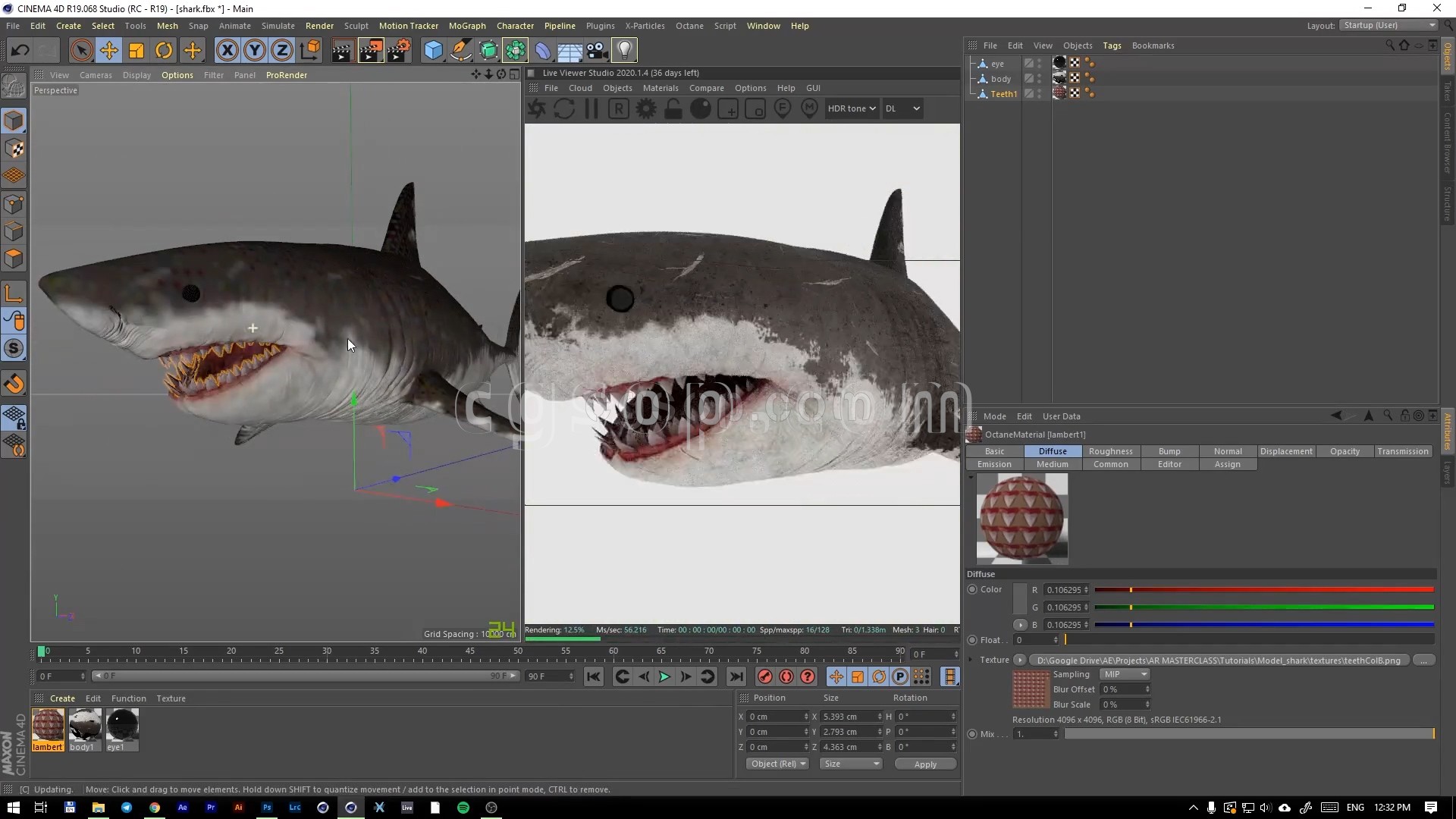Open the Object (Rel) coordinate dropdown
The image size is (1456, 819).
coord(777,764)
